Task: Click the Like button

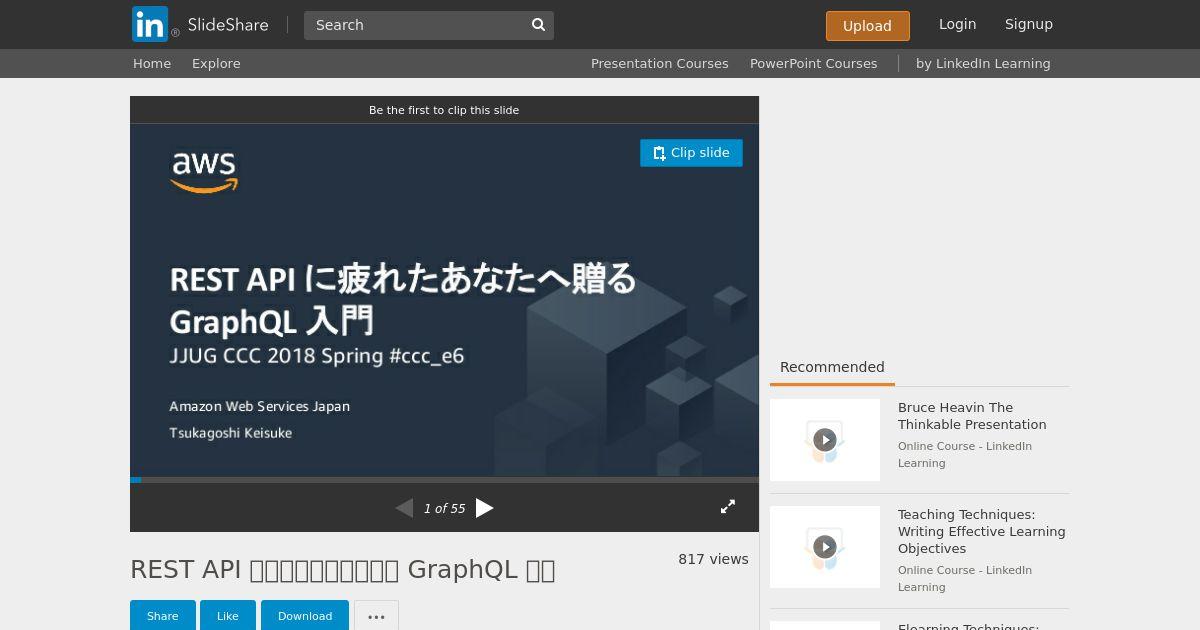Action: pyautogui.click(x=228, y=616)
